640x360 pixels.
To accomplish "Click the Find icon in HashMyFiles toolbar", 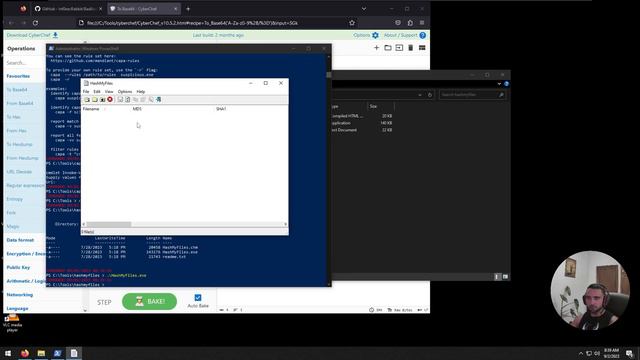I will pos(151,100).
